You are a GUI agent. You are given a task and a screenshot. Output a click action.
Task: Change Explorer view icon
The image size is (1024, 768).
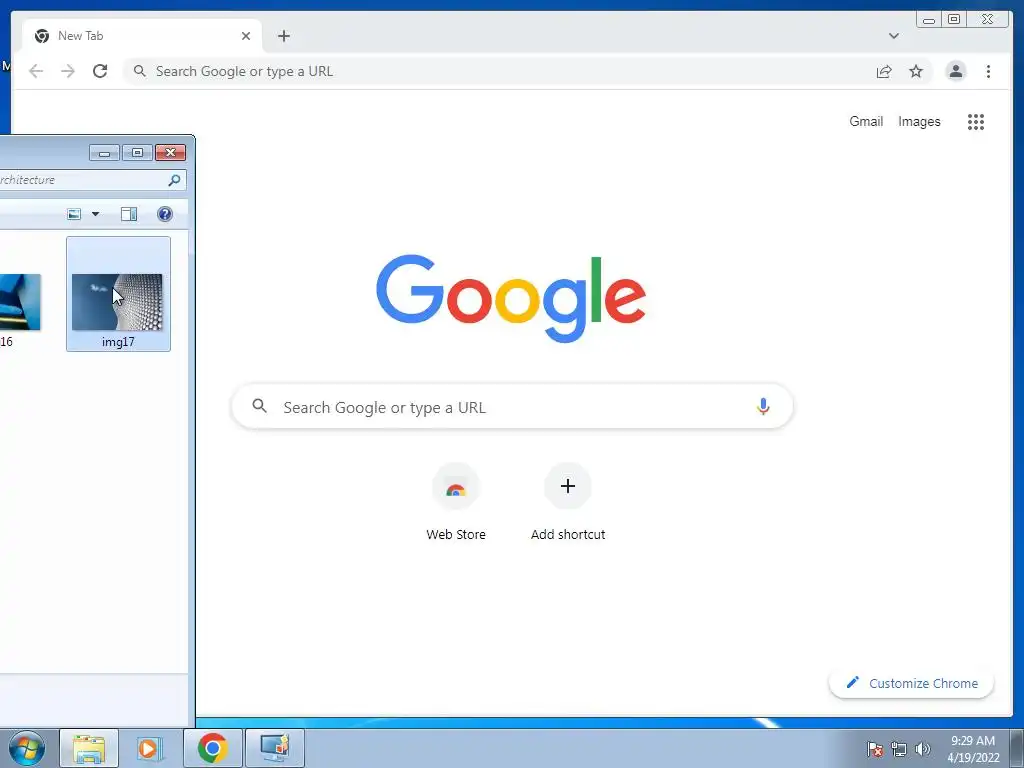(x=74, y=214)
